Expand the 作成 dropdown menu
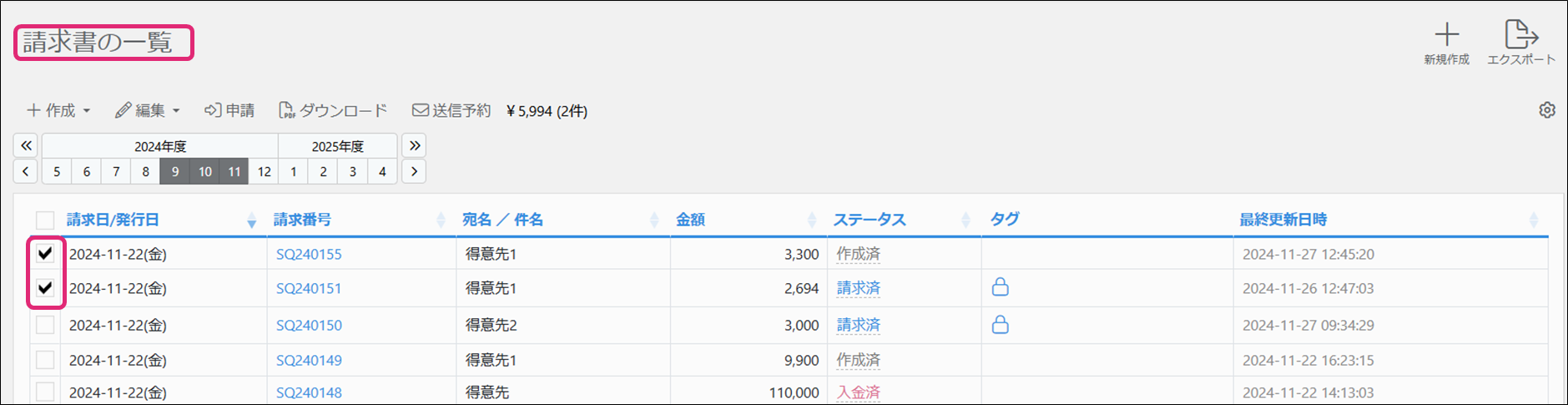This screenshot has width=1568, height=405. pyautogui.click(x=58, y=110)
